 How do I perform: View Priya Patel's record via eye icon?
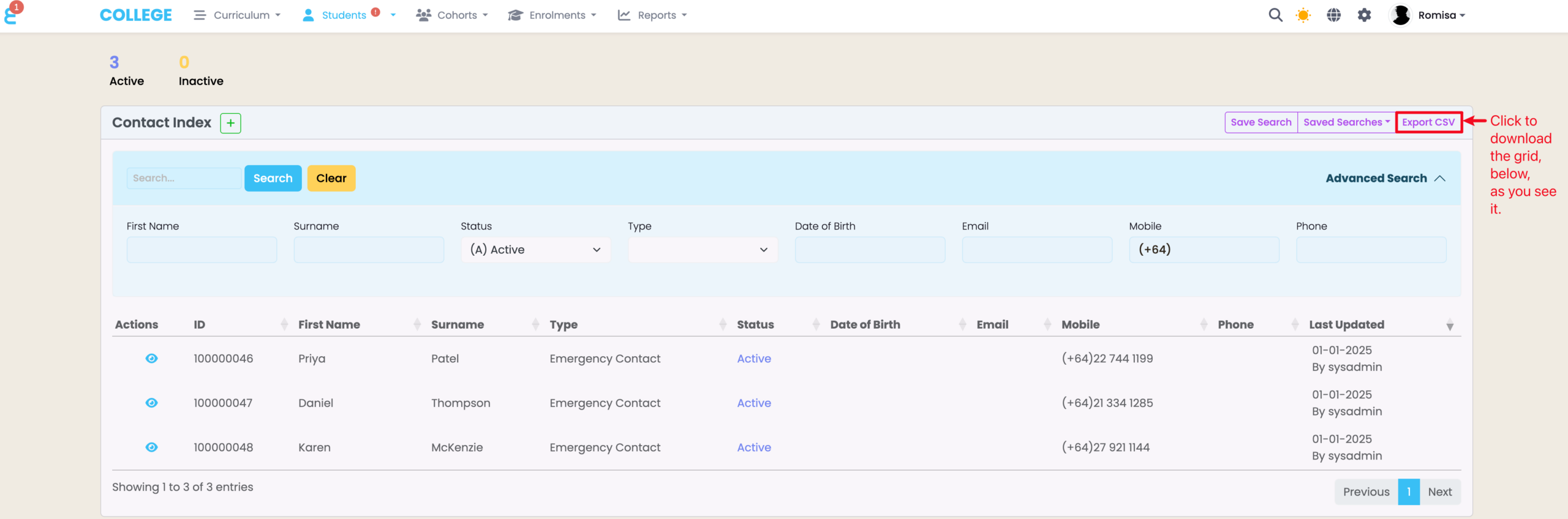coord(151,359)
